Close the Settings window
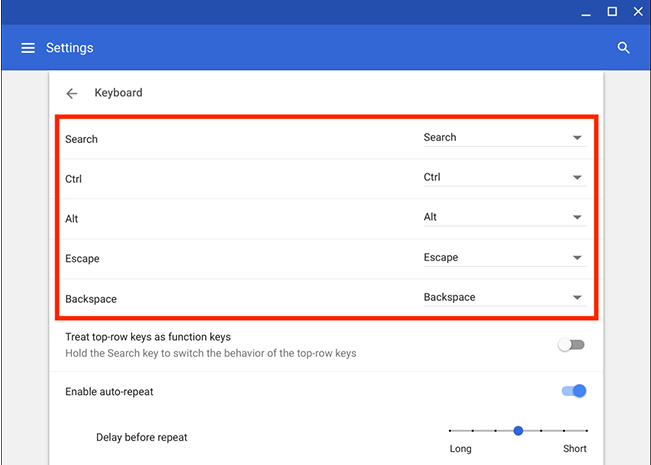Screen dimensions: 651x465 [x=638, y=11]
